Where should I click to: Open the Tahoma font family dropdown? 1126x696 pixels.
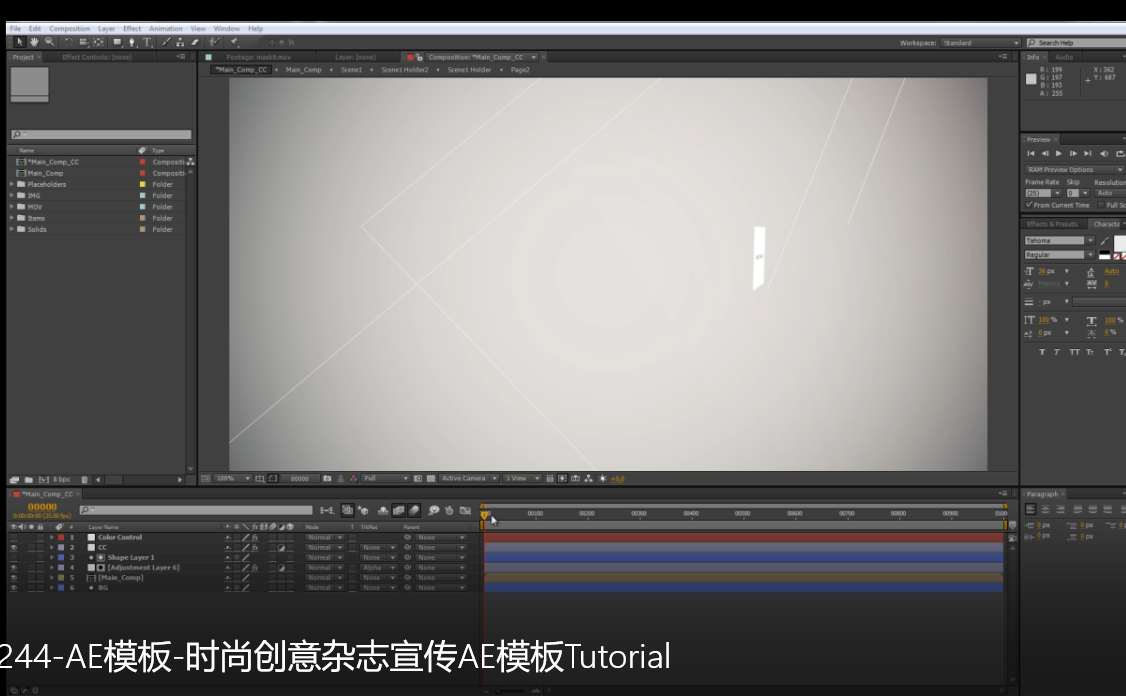click(x=1059, y=241)
